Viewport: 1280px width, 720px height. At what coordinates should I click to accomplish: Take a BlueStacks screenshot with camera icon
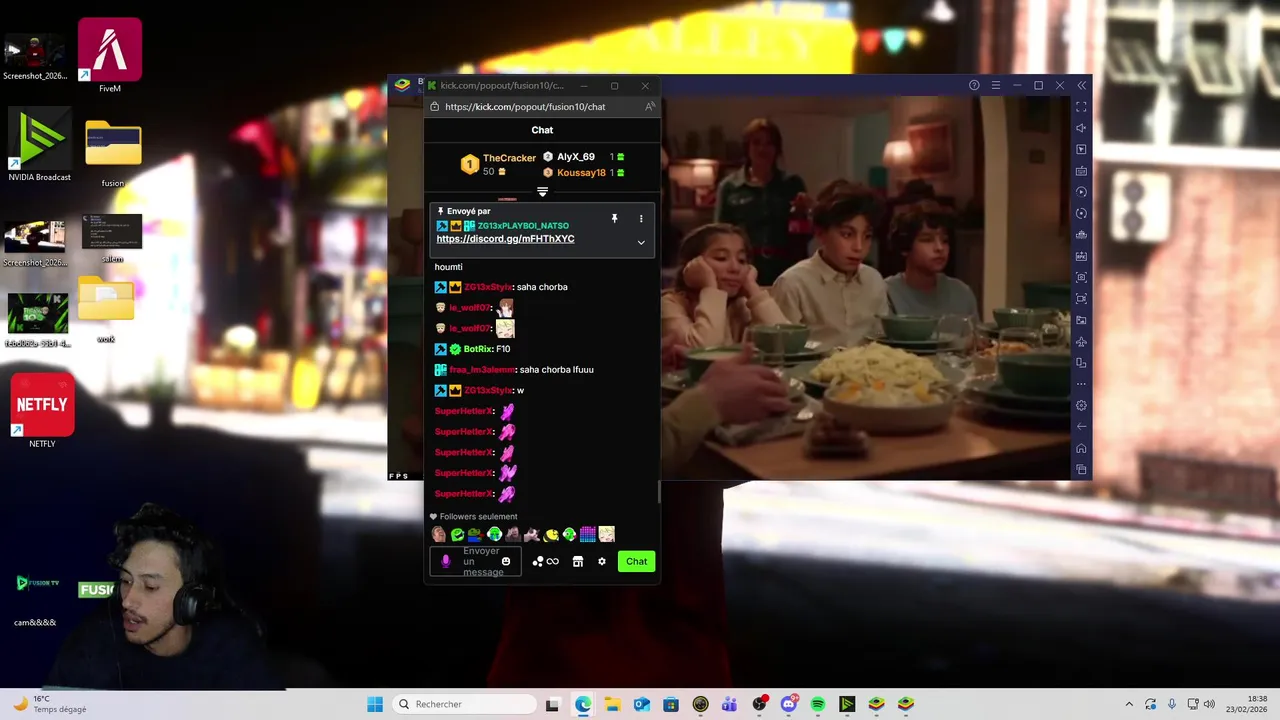[1081, 277]
